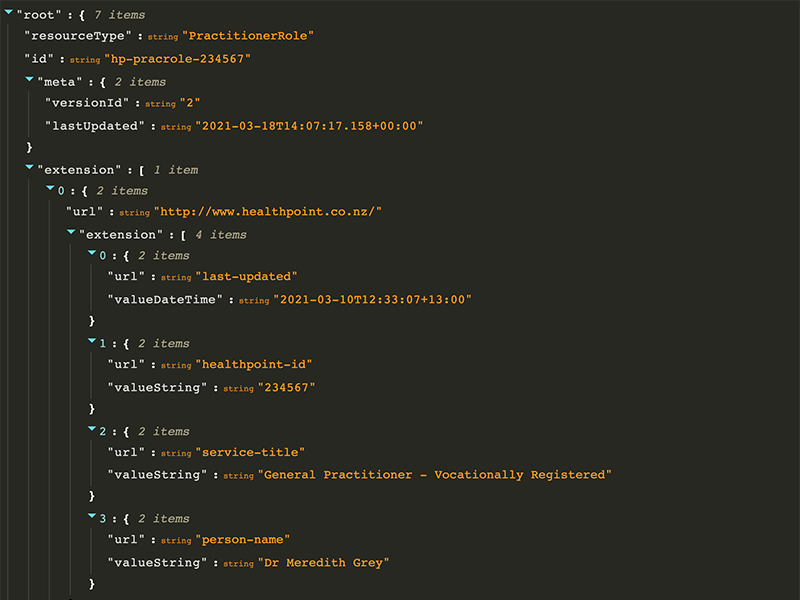The height and width of the screenshot is (600, 800).
Task: Click the healthpoint.co.nz URL value
Action: (268, 212)
